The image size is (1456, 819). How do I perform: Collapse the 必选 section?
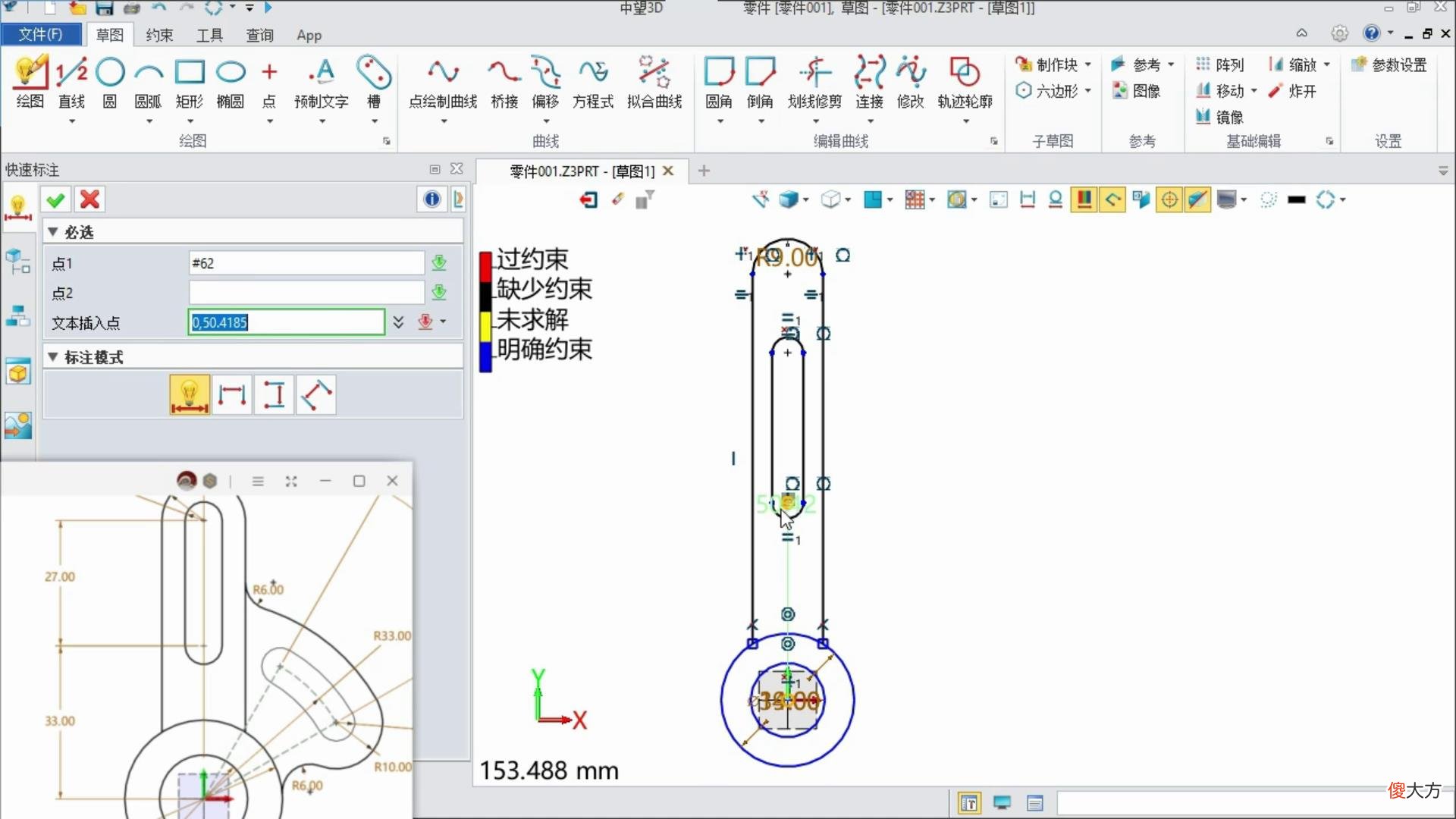[x=52, y=231]
